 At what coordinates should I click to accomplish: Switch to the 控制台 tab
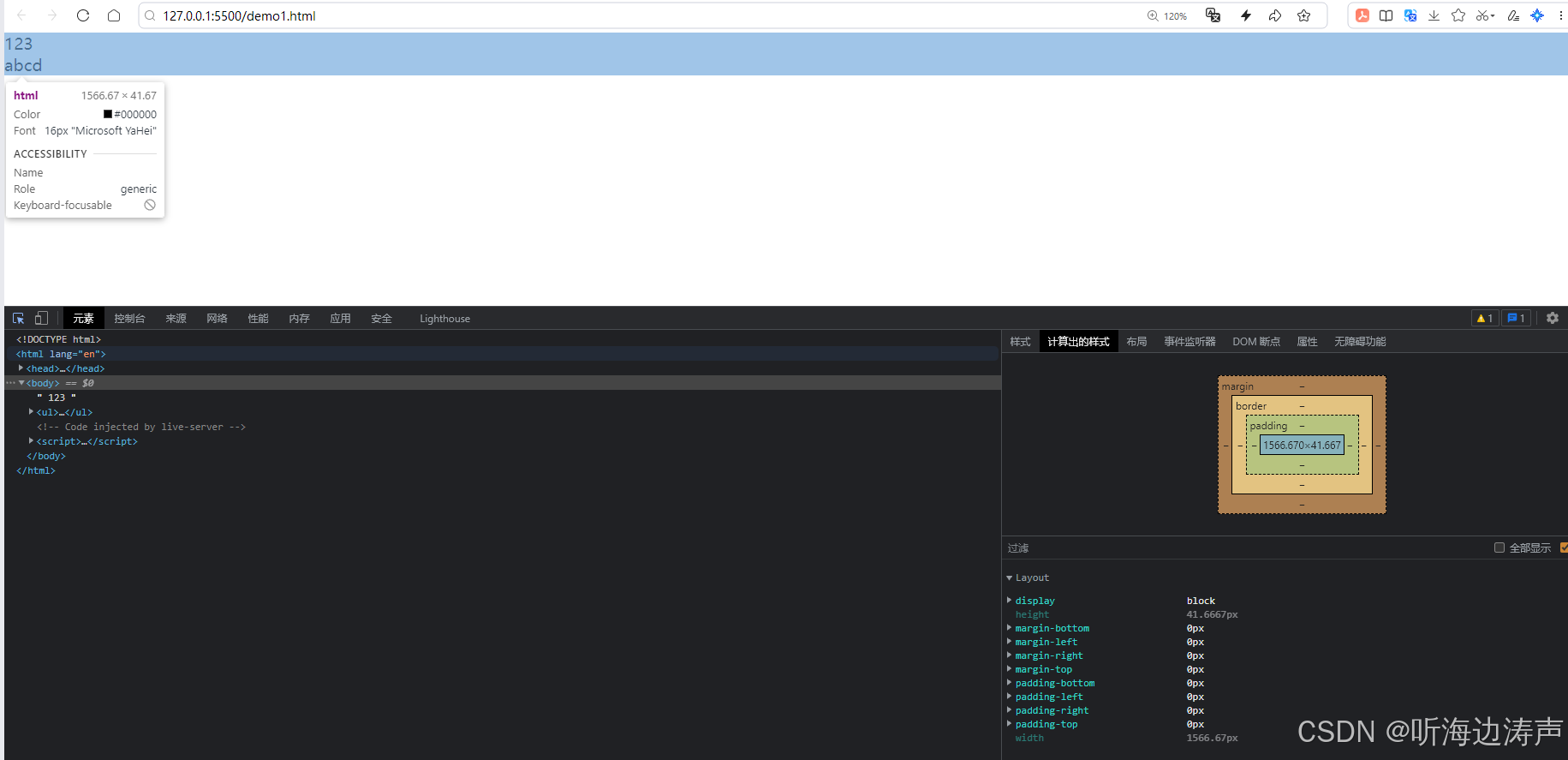pos(129,319)
